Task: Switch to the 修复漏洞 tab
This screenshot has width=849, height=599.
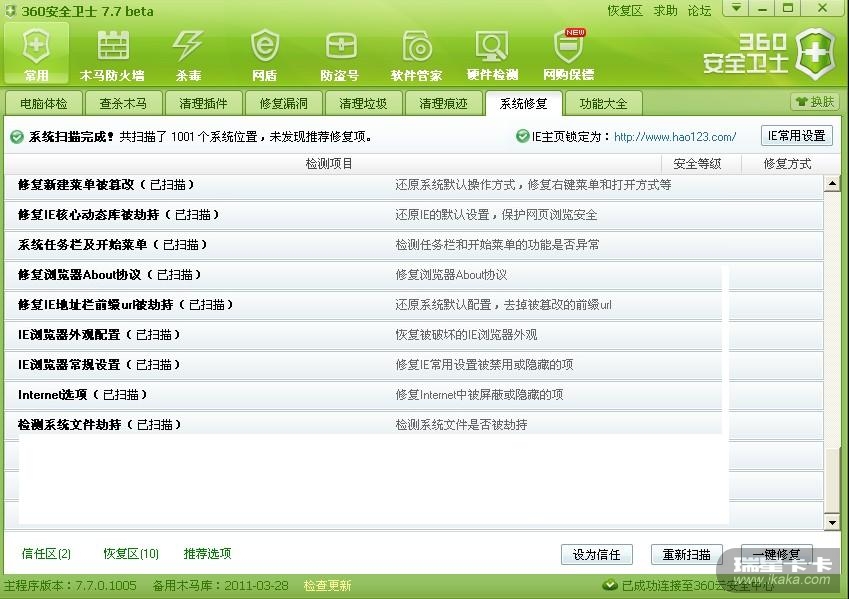Action: [x=283, y=103]
